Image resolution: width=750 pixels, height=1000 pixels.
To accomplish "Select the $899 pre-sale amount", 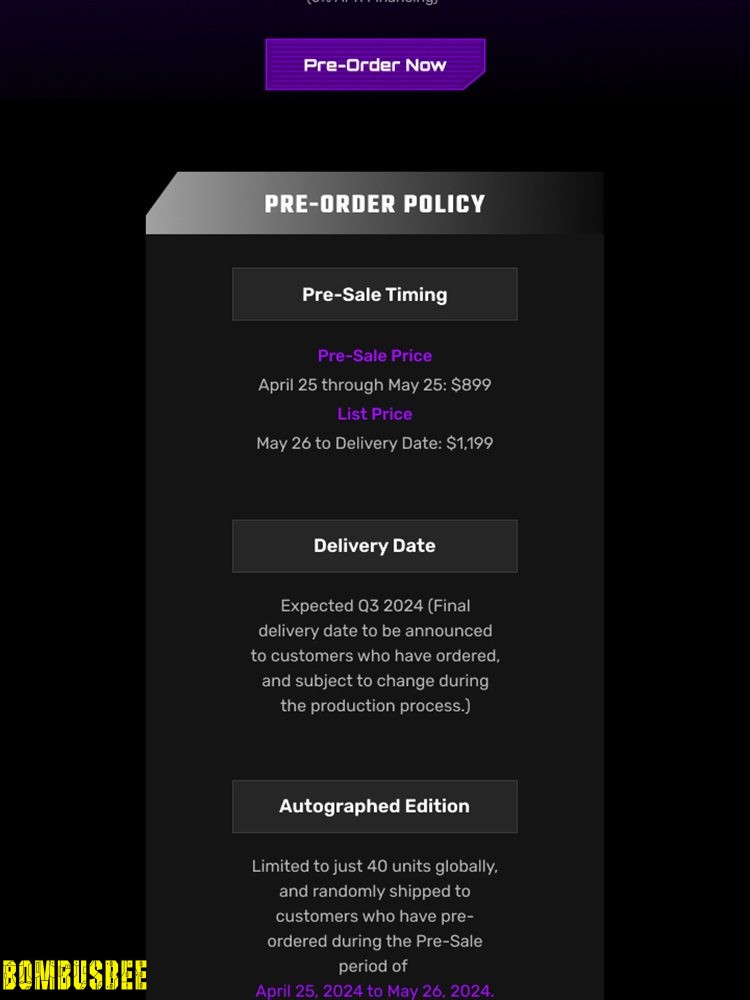I will point(471,385).
